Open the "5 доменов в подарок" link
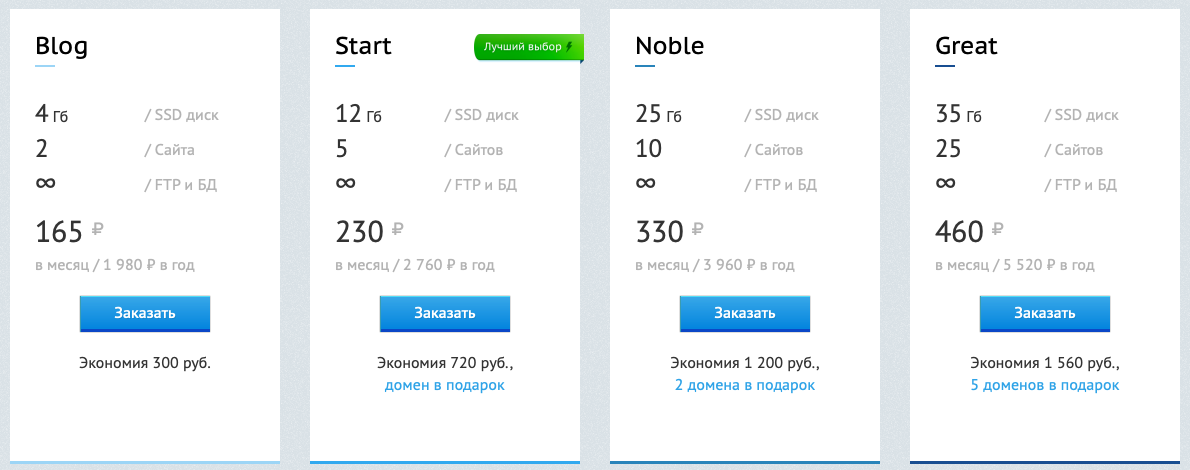Image resolution: width=1190 pixels, height=470 pixels. (x=1045, y=385)
